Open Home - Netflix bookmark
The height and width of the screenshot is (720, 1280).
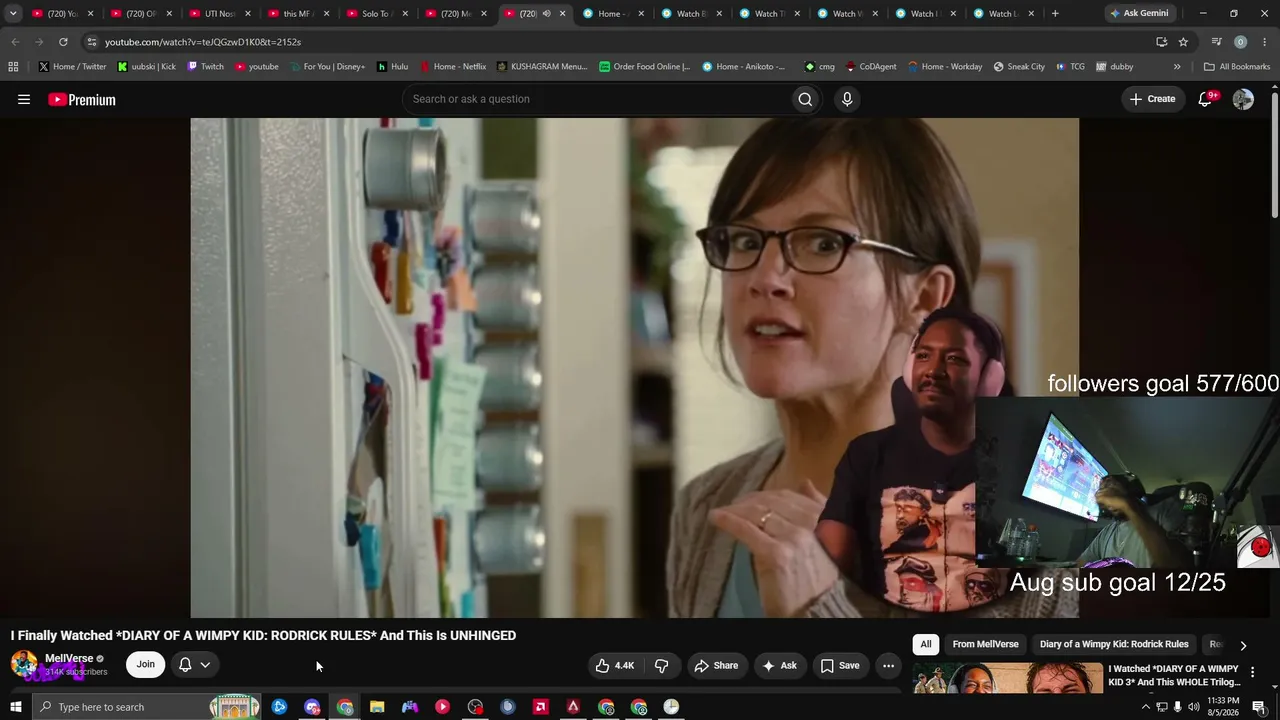coord(452,67)
